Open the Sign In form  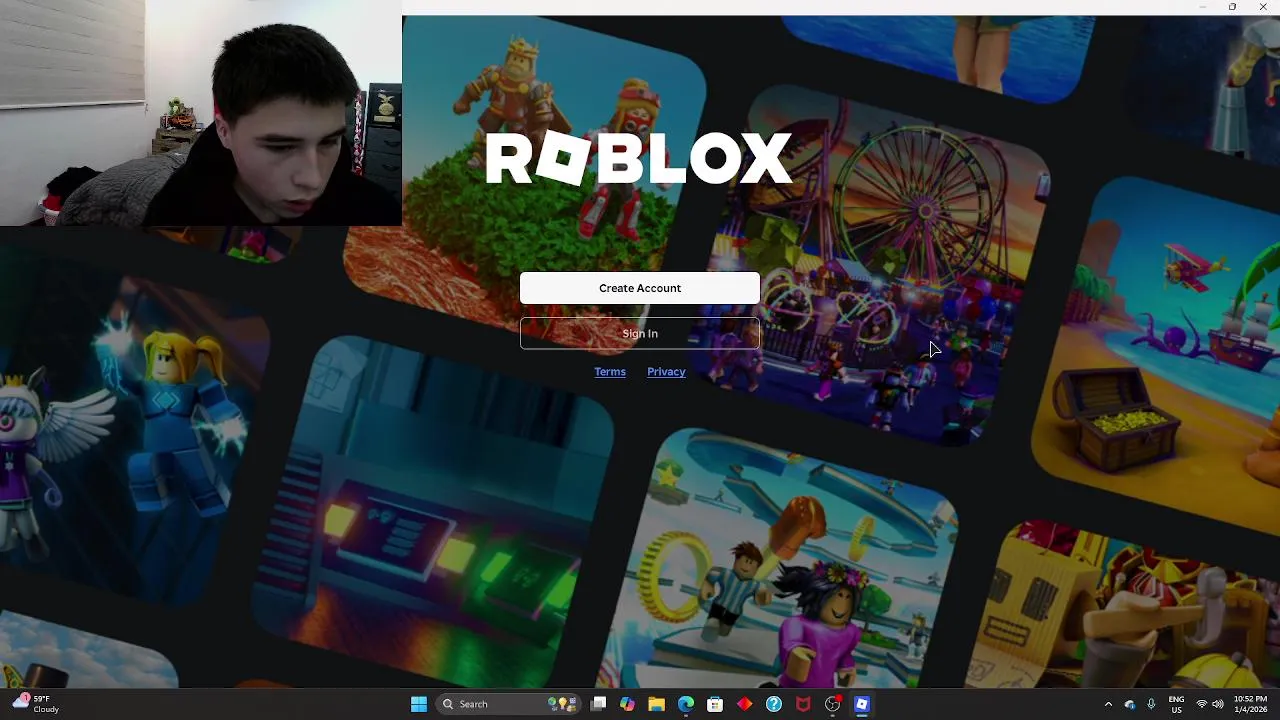pos(640,334)
